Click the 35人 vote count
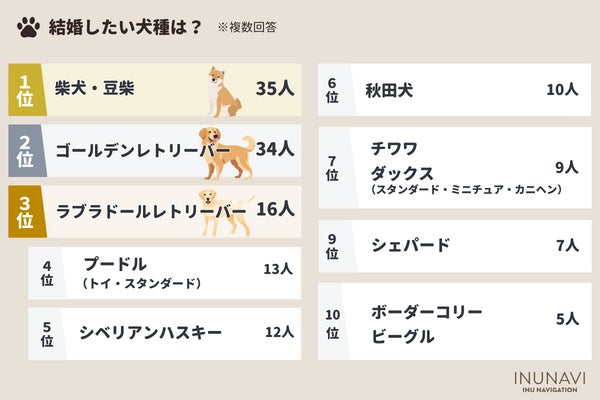This screenshot has width=600, height=400. point(273,90)
